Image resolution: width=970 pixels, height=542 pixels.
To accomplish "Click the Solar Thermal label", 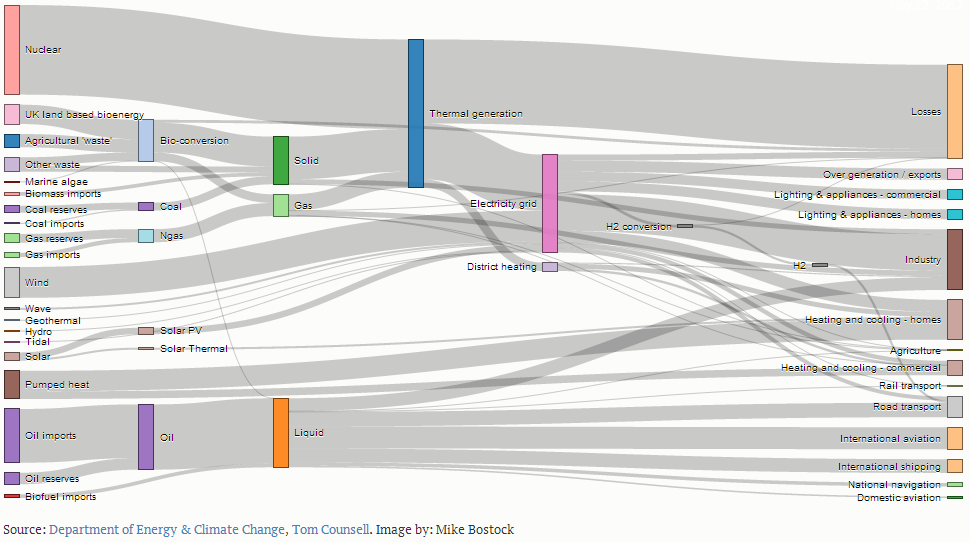I will pos(194,348).
